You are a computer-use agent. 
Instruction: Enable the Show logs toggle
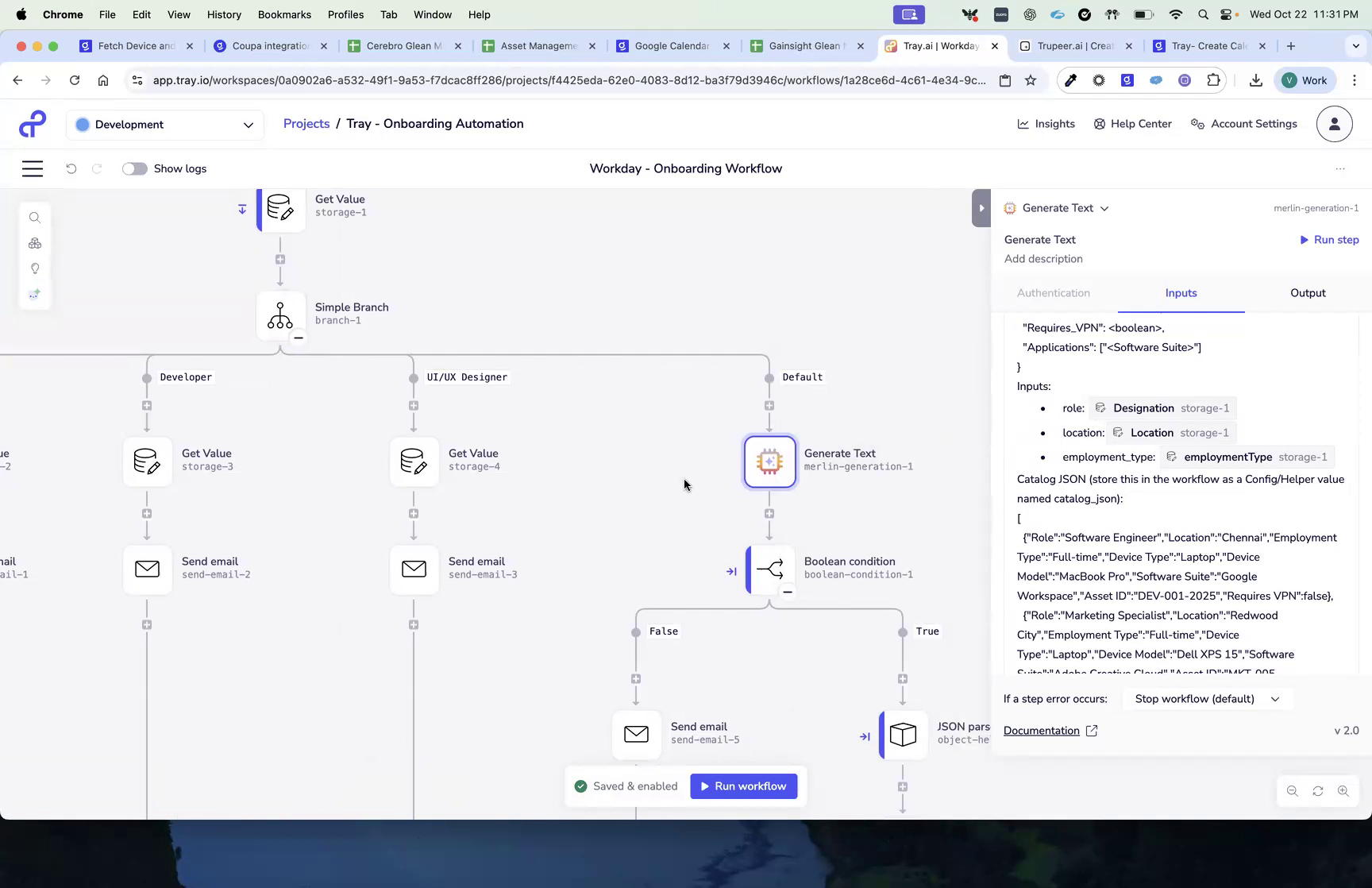[134, 168]
